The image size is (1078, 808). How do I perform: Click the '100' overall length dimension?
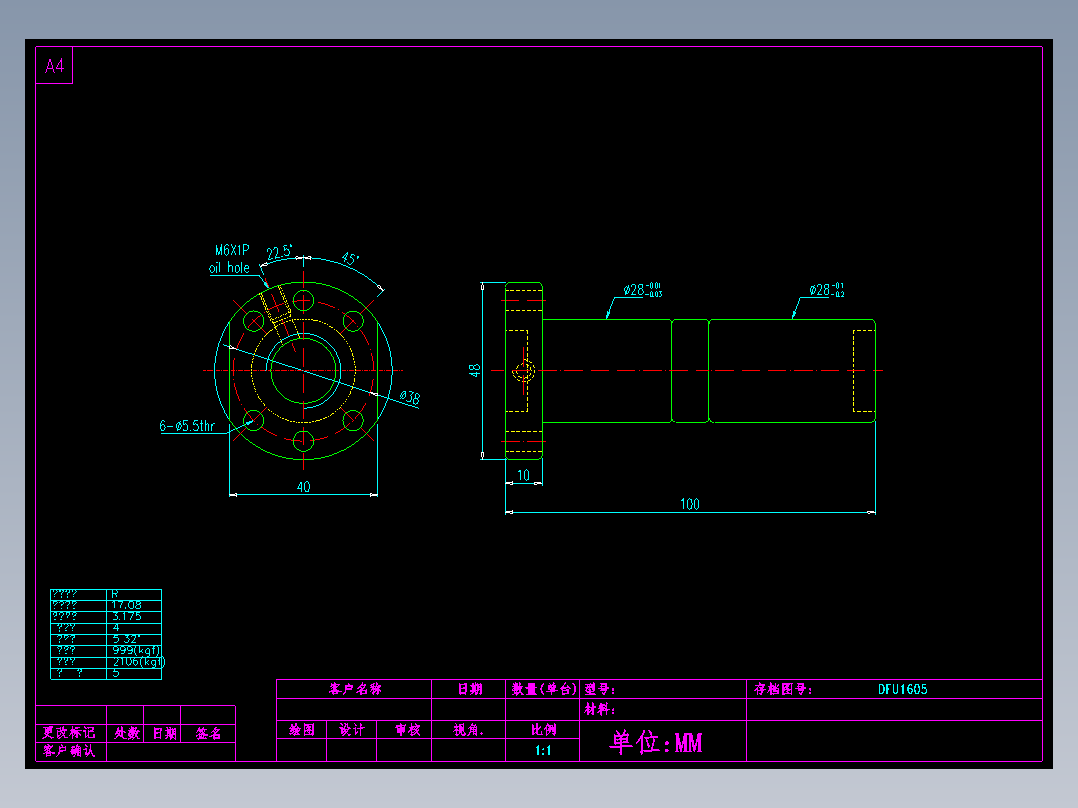coord(690,504)
